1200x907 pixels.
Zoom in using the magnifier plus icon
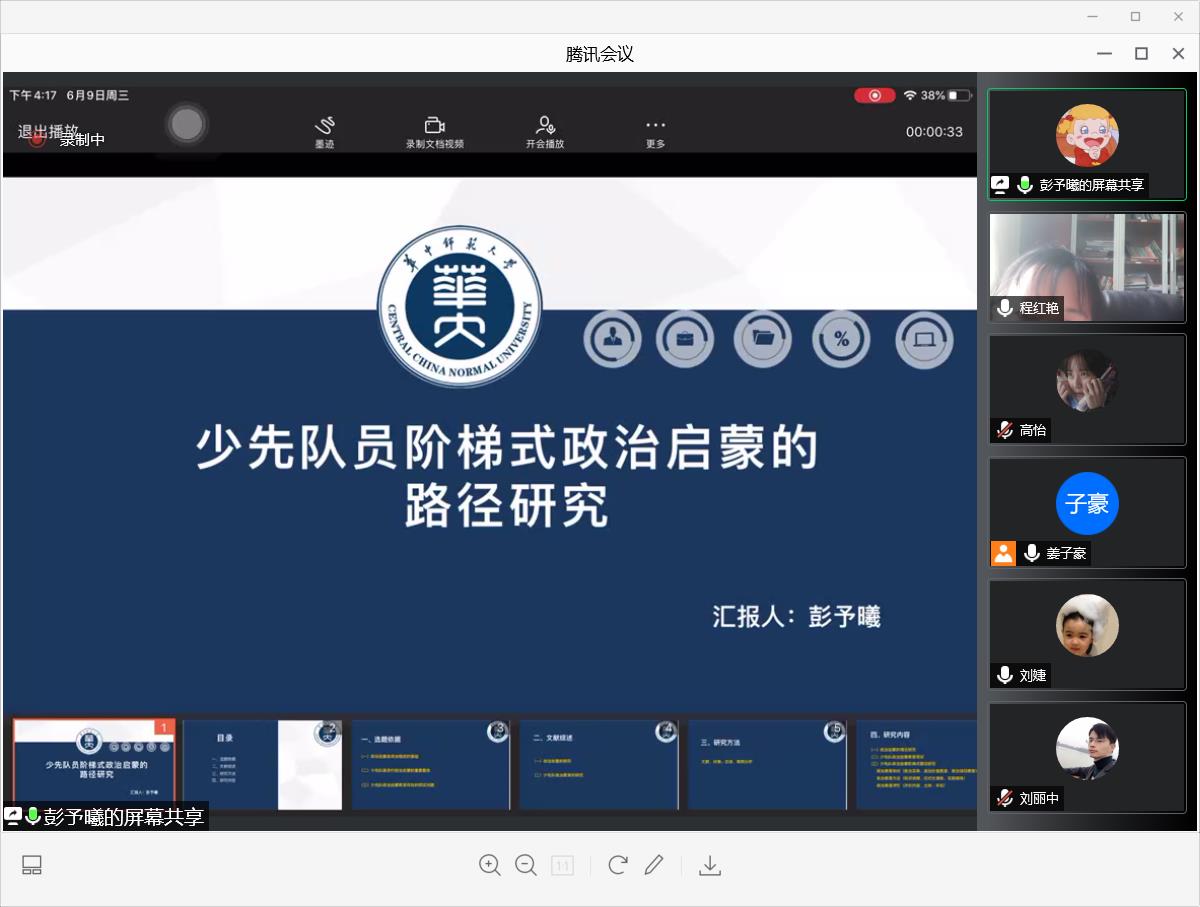point(489,865)
